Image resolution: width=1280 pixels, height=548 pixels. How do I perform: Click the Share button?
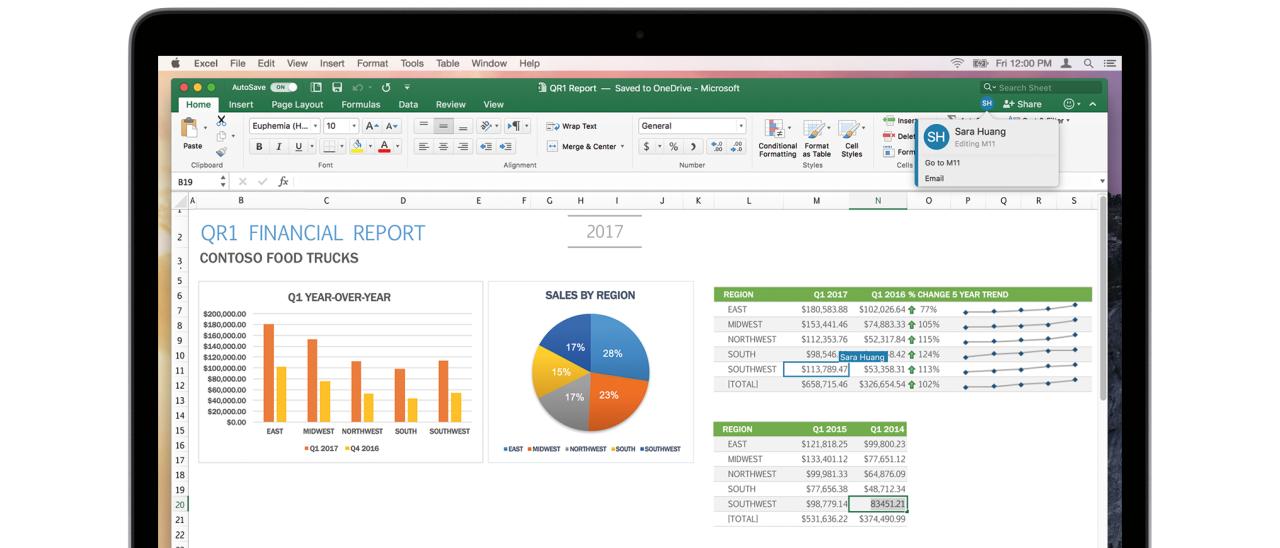(x=1023, y=104)
